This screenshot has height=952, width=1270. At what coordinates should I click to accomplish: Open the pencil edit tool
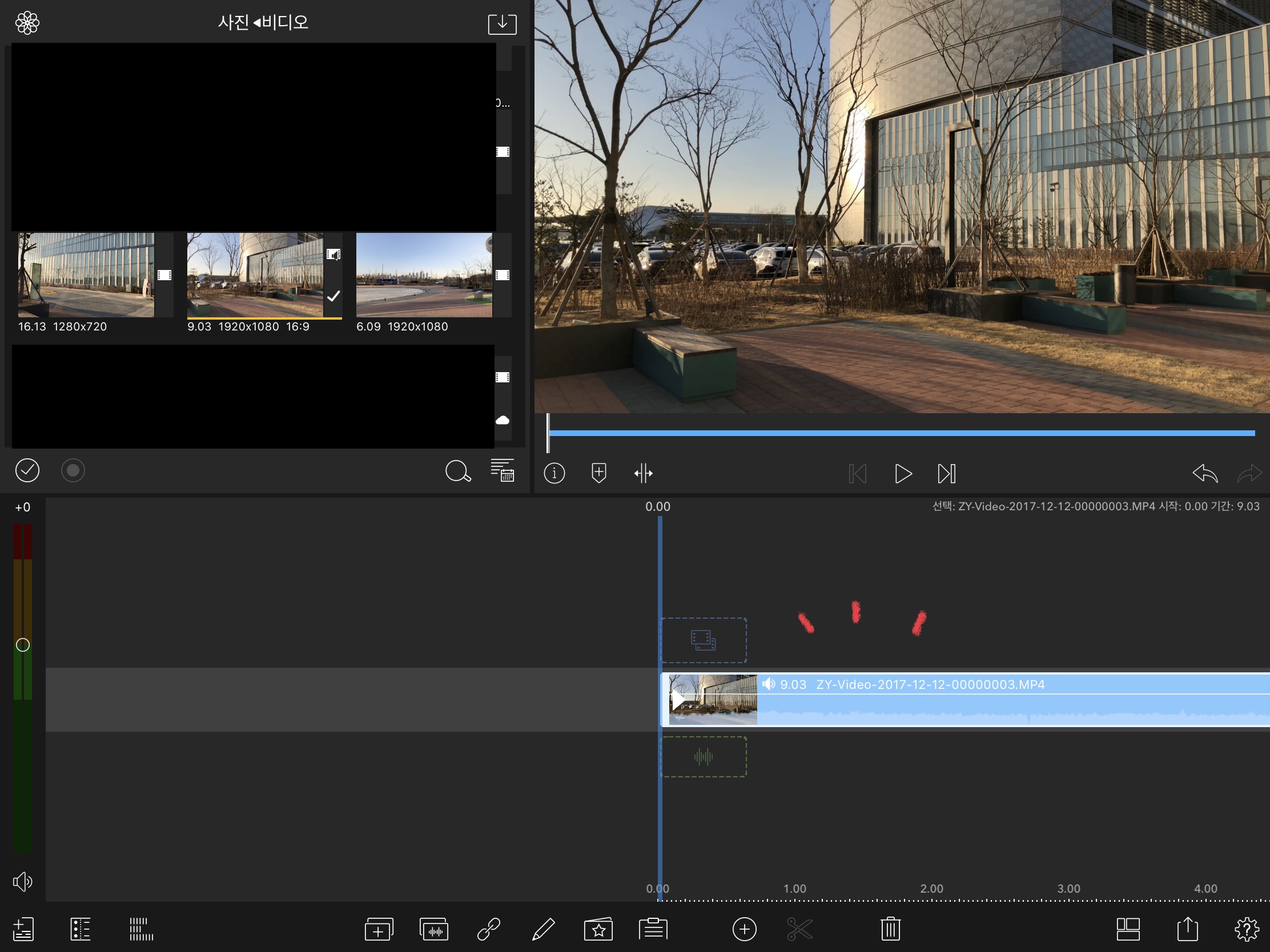[x=543, y=929]
